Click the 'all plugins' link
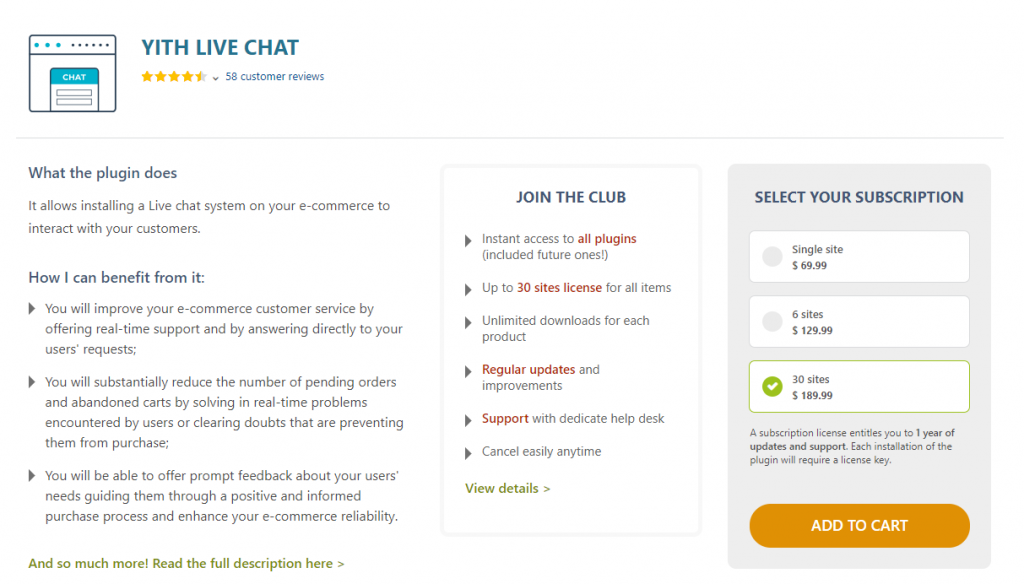This screenshot has width=1024, height=584. pyautogui.click(x=607, y=239)
